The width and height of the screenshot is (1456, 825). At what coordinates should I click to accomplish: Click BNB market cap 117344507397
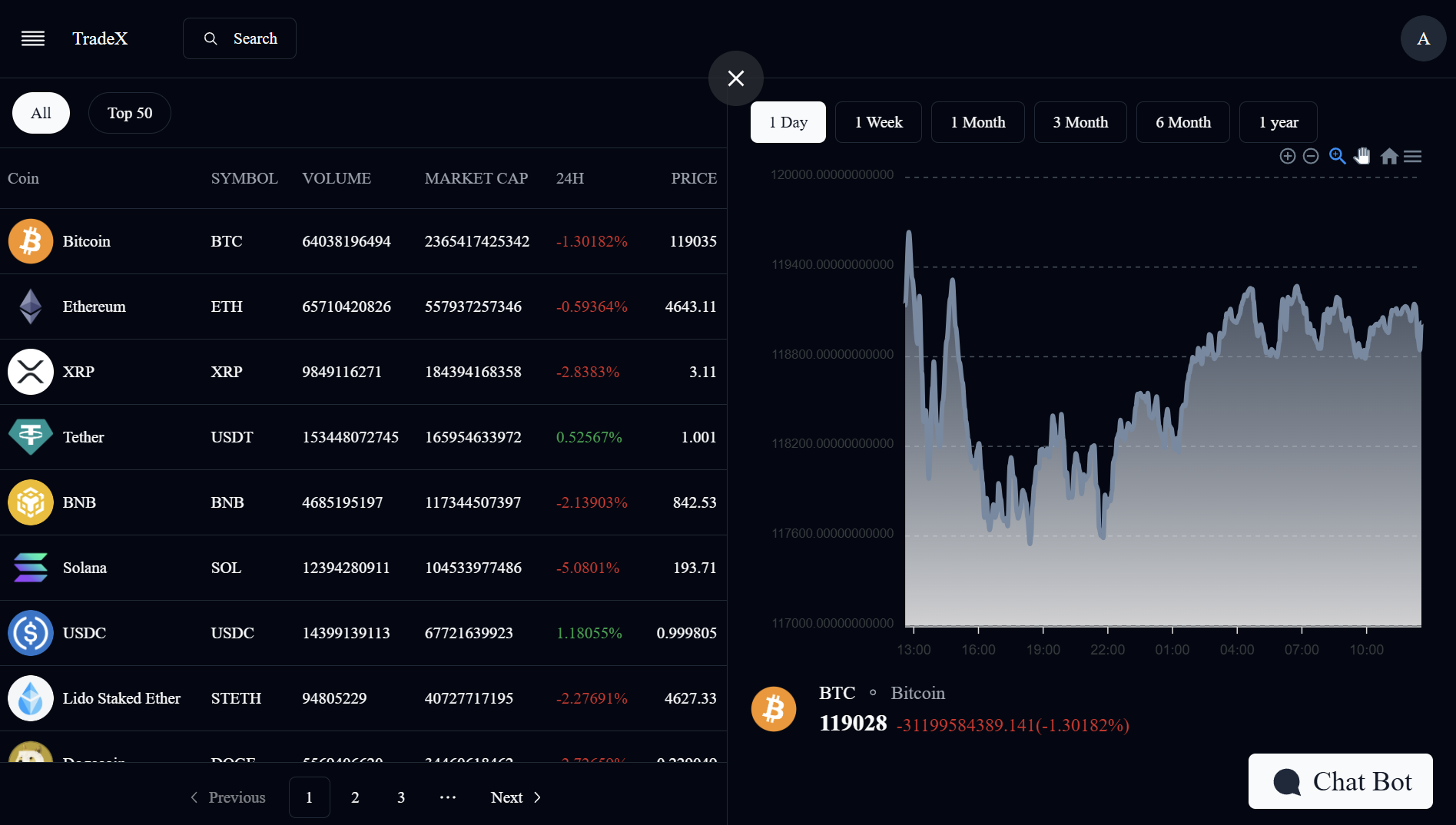(x=473, y=502)
